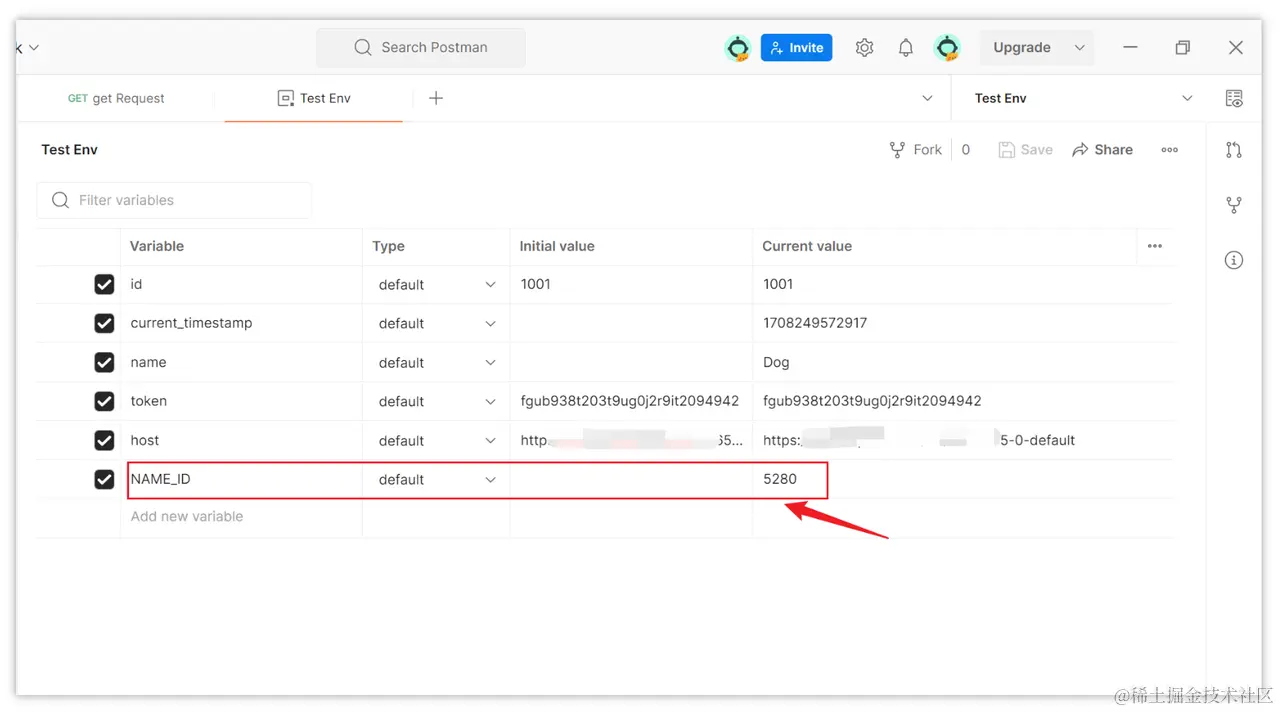Screen dimensions: 1280x712
Task: Click the fork count 0
Action: [x=966, y=149]
